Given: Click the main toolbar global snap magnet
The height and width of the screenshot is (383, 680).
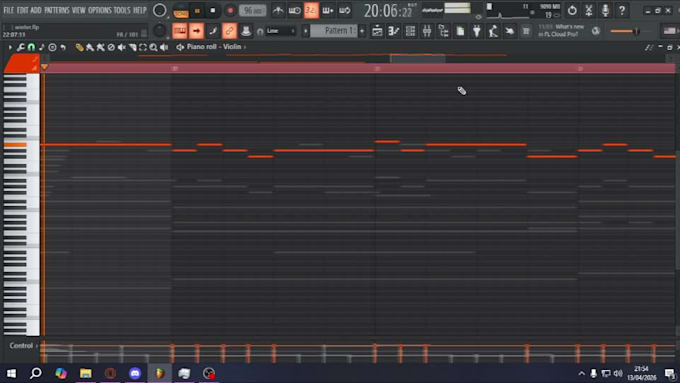Looking at the screenshot, I should coord(260,31).
